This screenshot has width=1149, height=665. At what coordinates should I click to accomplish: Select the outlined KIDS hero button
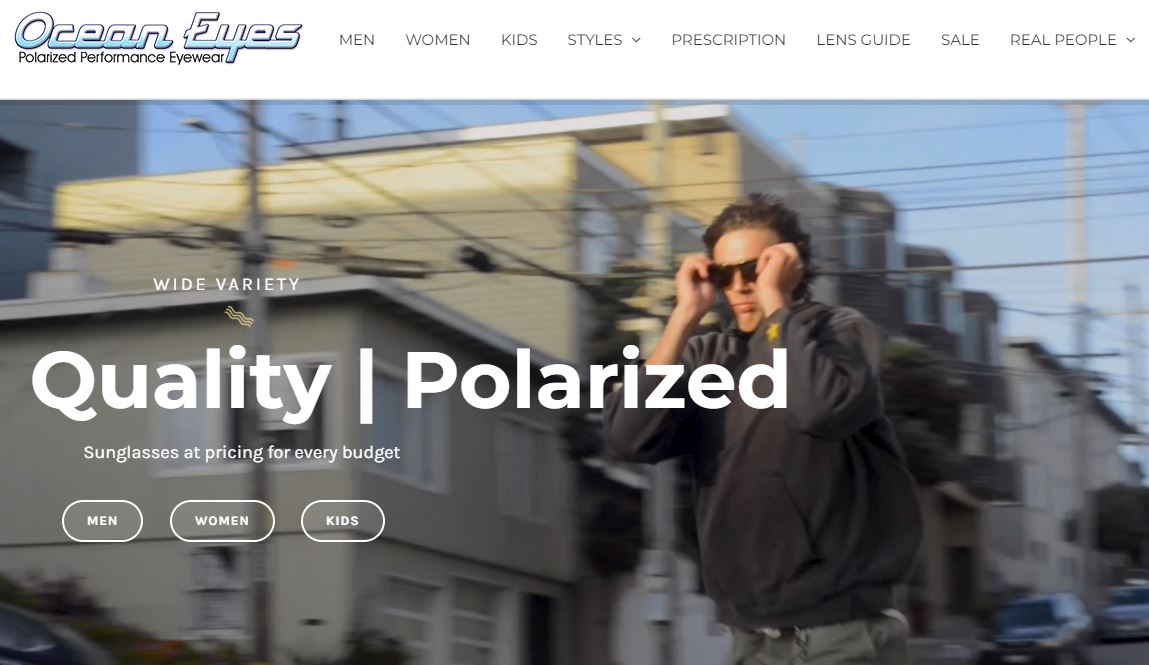[342, 521]
